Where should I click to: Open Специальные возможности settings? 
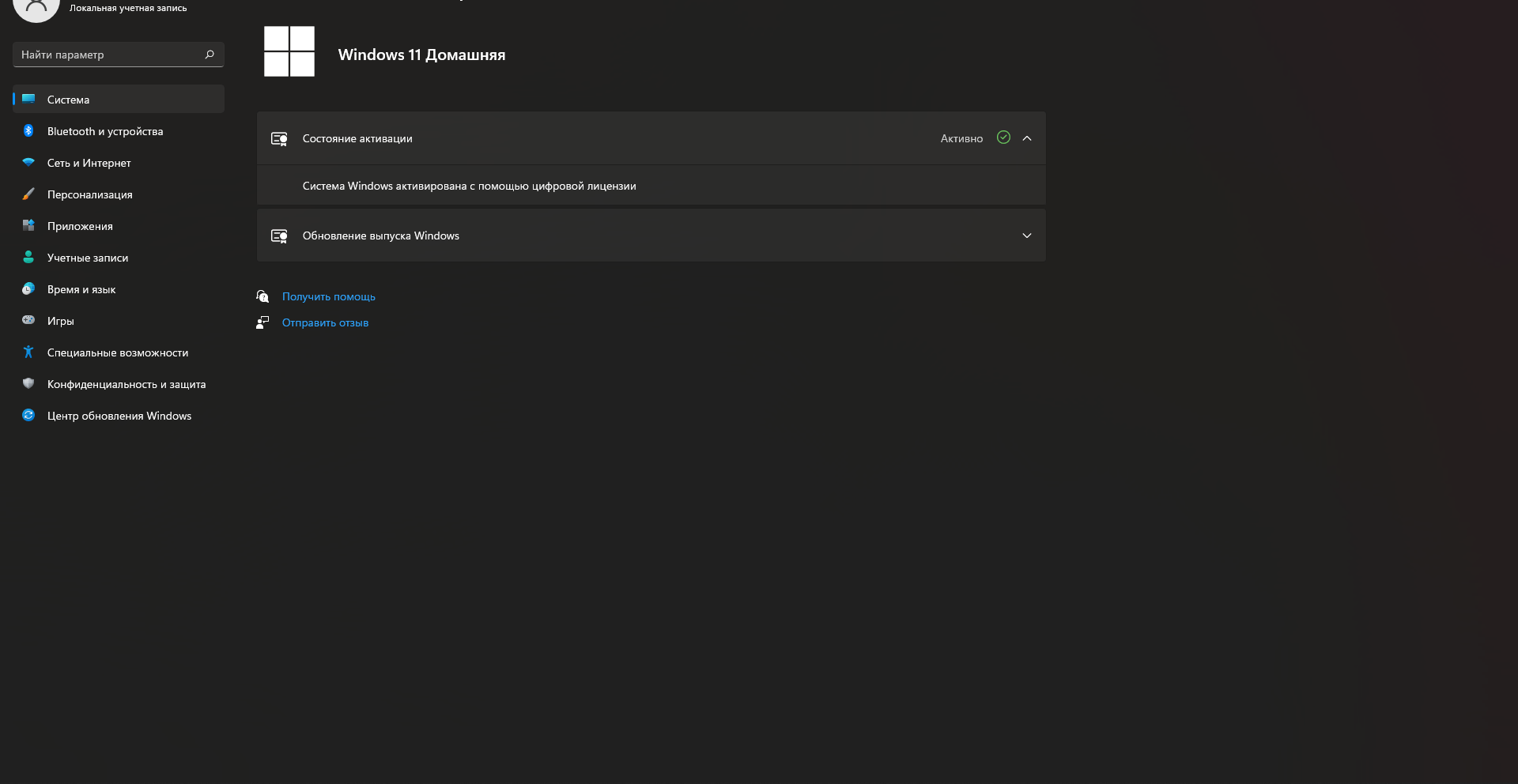point(119,352)
